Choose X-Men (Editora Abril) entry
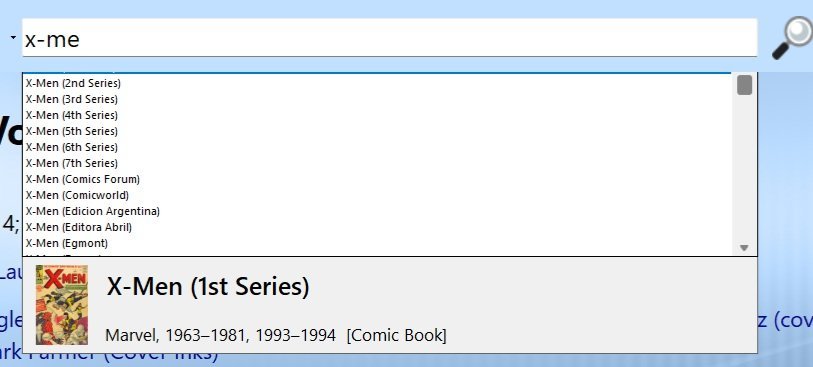The height and width of the screenshot is (367, 813). pos(377,227)
